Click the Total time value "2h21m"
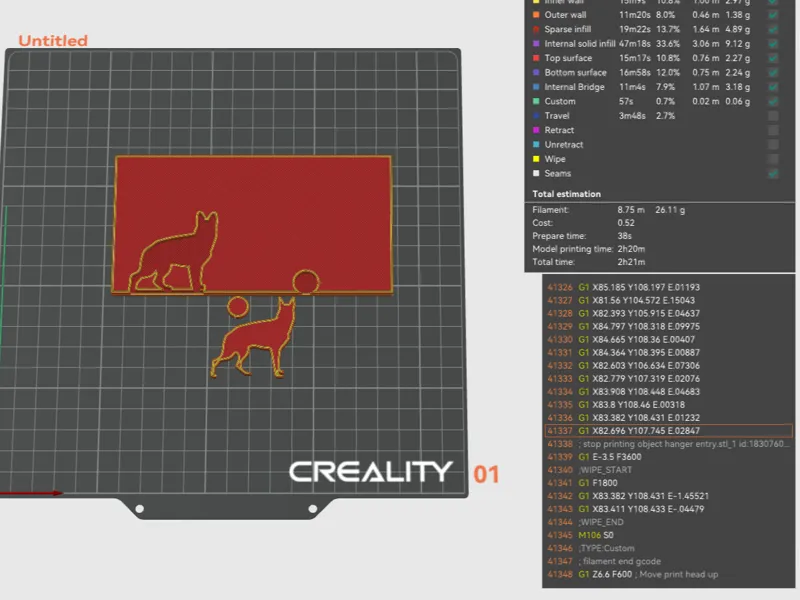The width and height of the screenshot is (800, 600). coord(631,262)
